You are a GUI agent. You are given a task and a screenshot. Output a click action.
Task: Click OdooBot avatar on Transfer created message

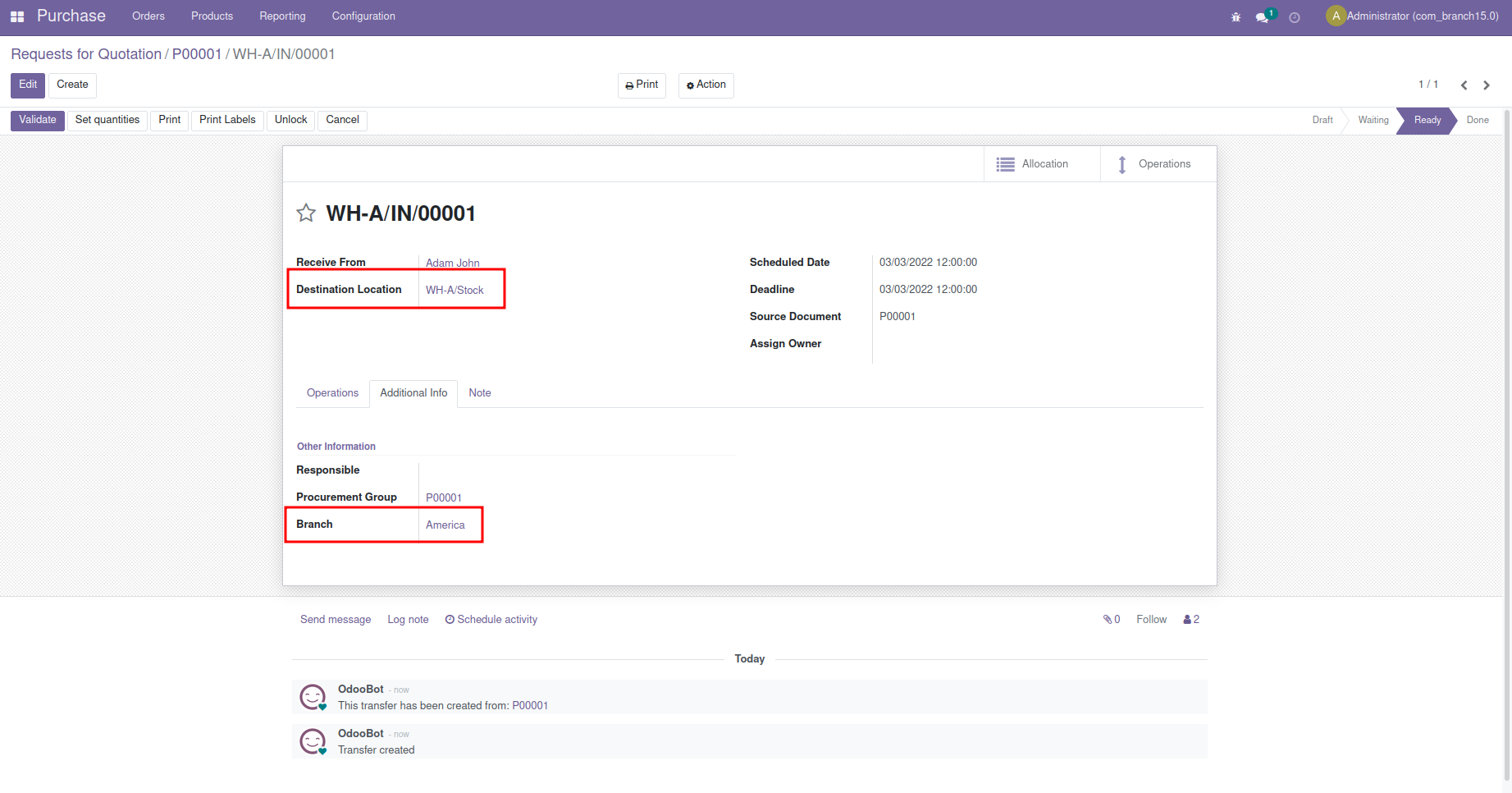[313, 741]
